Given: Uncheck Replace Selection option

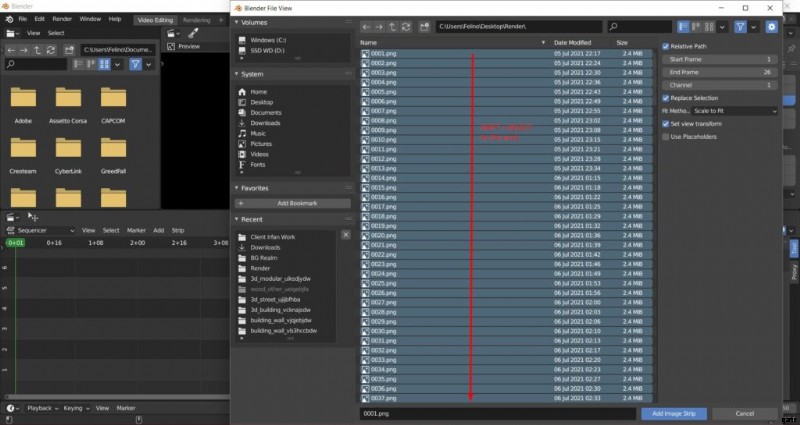Looking at the screenshot, I should [x=667, y=98].
